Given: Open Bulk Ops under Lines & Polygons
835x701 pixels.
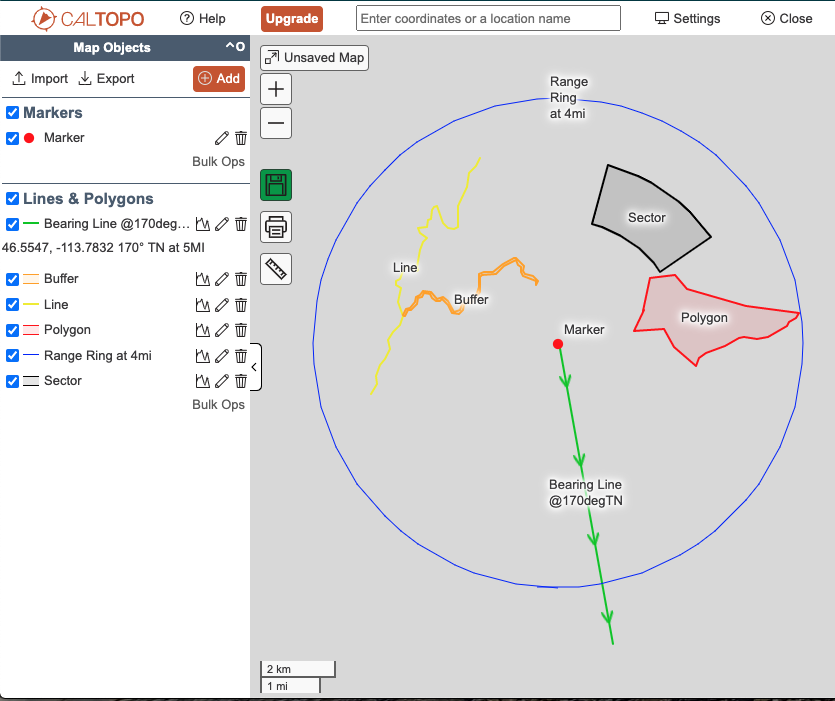Looking at the screenshot, I should tap(218, 405).
